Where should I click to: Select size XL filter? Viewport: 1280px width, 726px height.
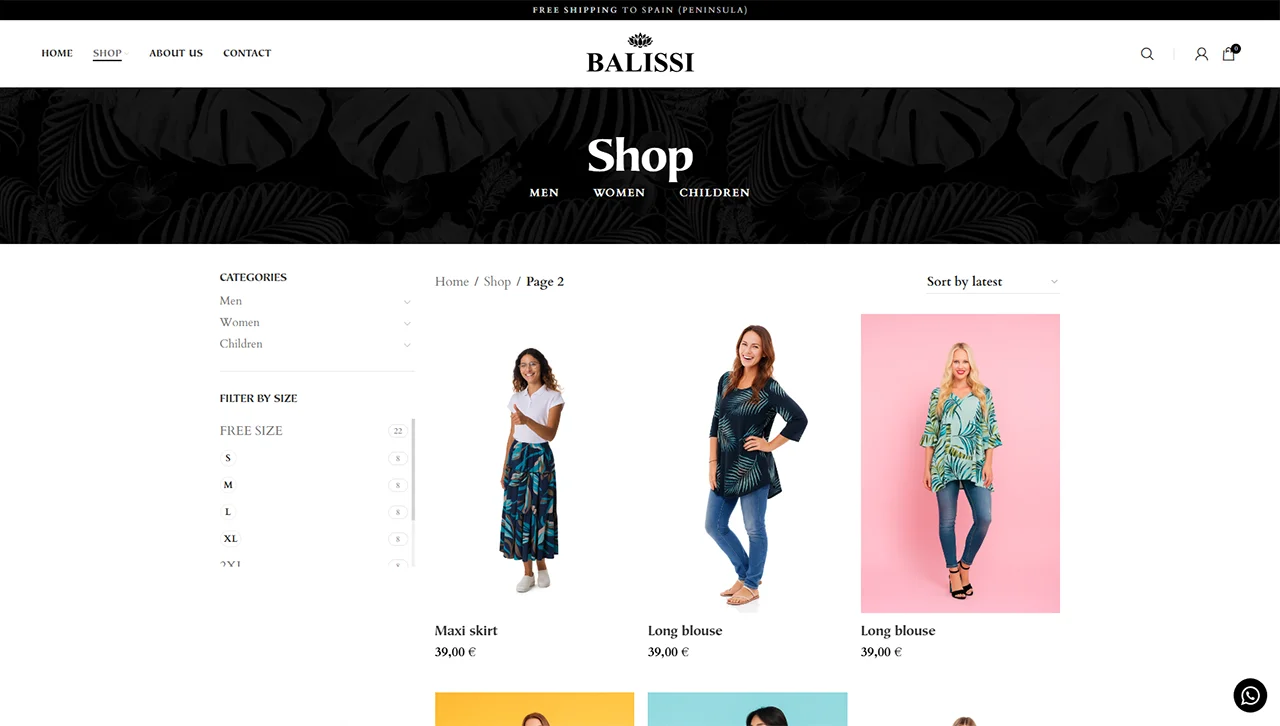[x=230, y=539]
